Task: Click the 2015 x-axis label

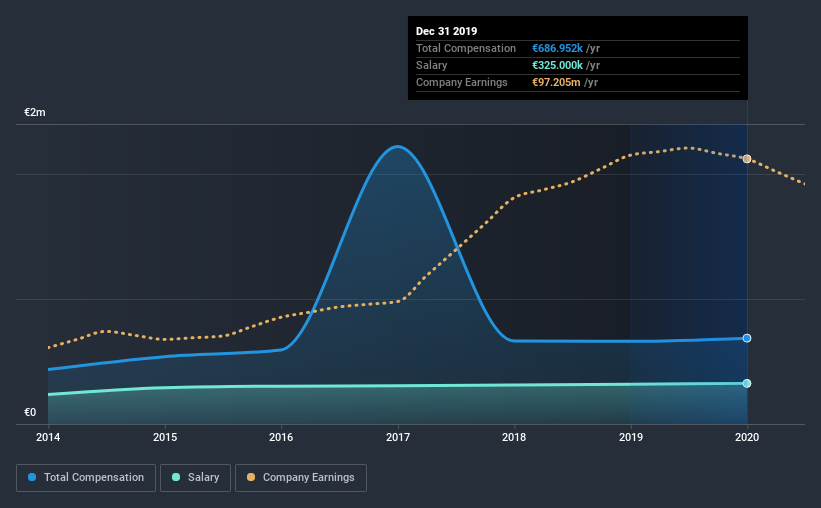Action: pos(165,437)
